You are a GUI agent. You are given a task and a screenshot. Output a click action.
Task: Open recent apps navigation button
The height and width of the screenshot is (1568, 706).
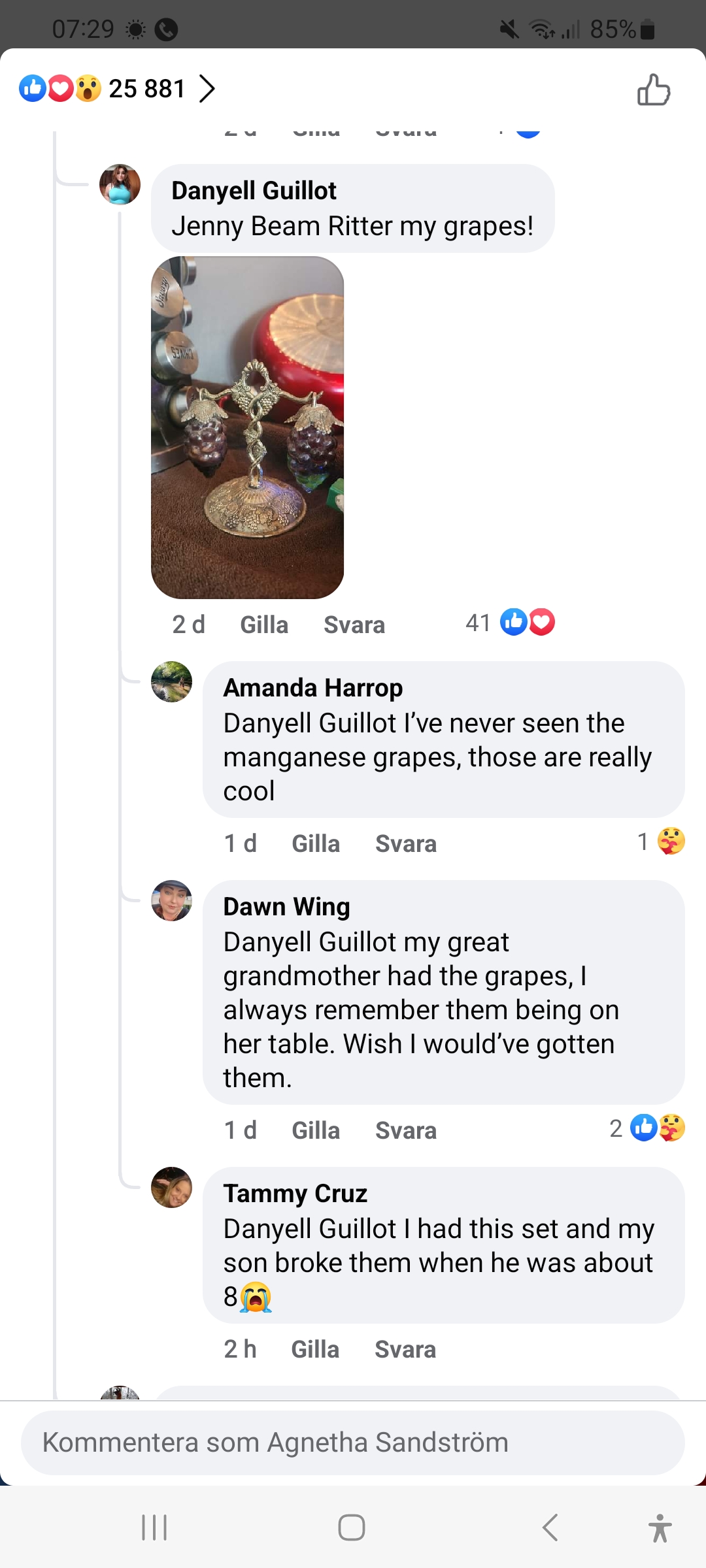pos(155,1527)
